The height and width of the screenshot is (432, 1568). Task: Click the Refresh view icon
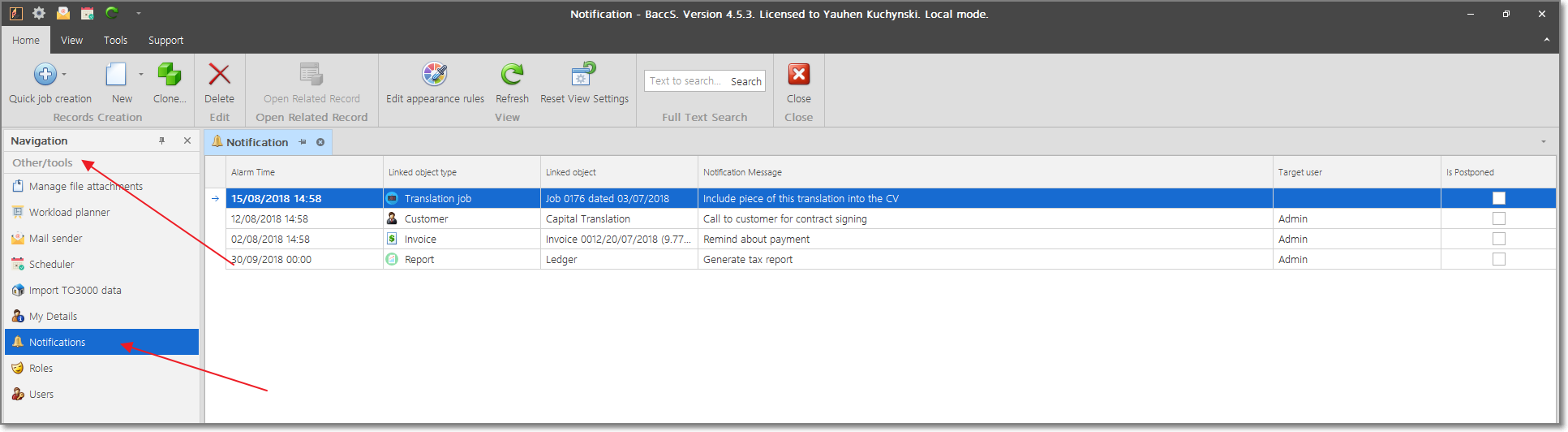512,74
